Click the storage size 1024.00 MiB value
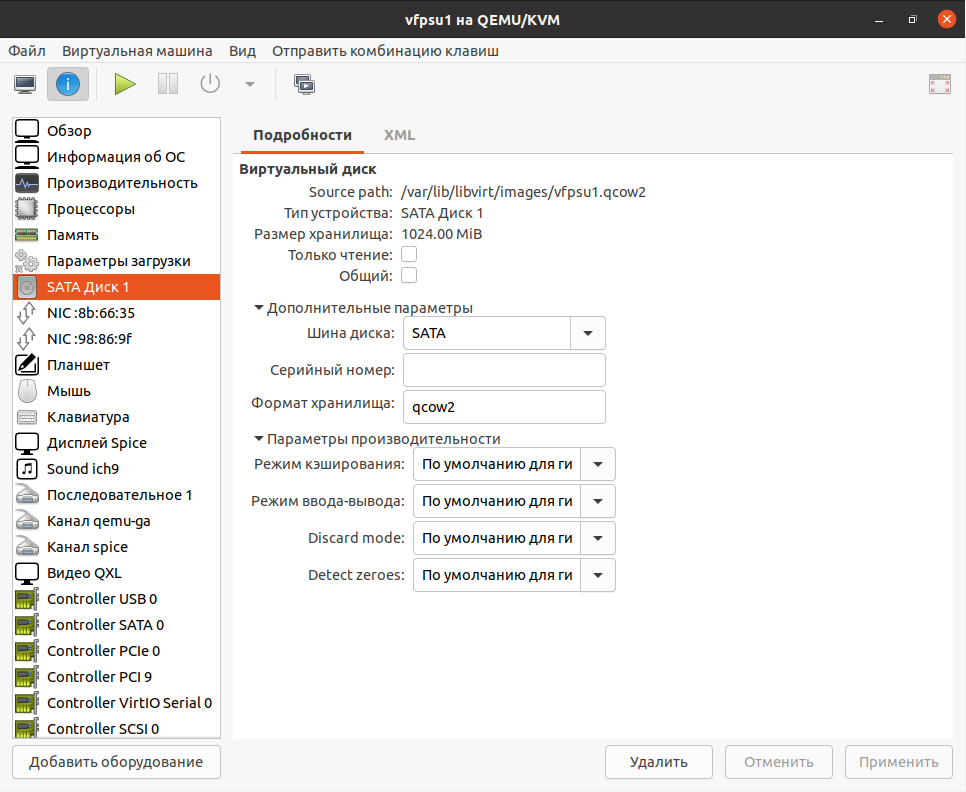The height and width of the screenshot is (792, 966). pos(442,234)
